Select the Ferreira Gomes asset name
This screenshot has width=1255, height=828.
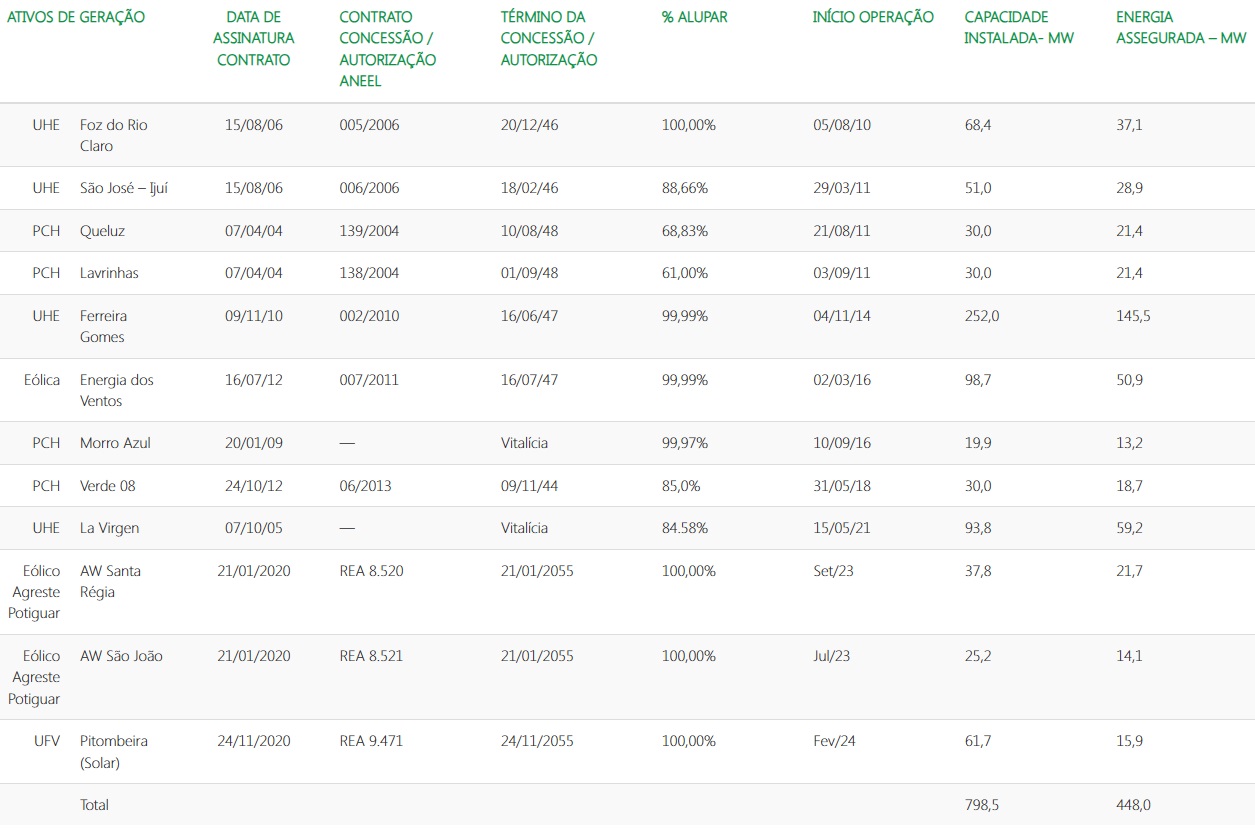[103, 326]
